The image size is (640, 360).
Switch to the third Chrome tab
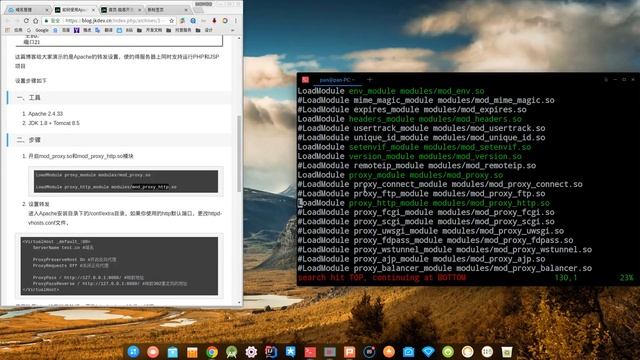click(x=121, y=9)
